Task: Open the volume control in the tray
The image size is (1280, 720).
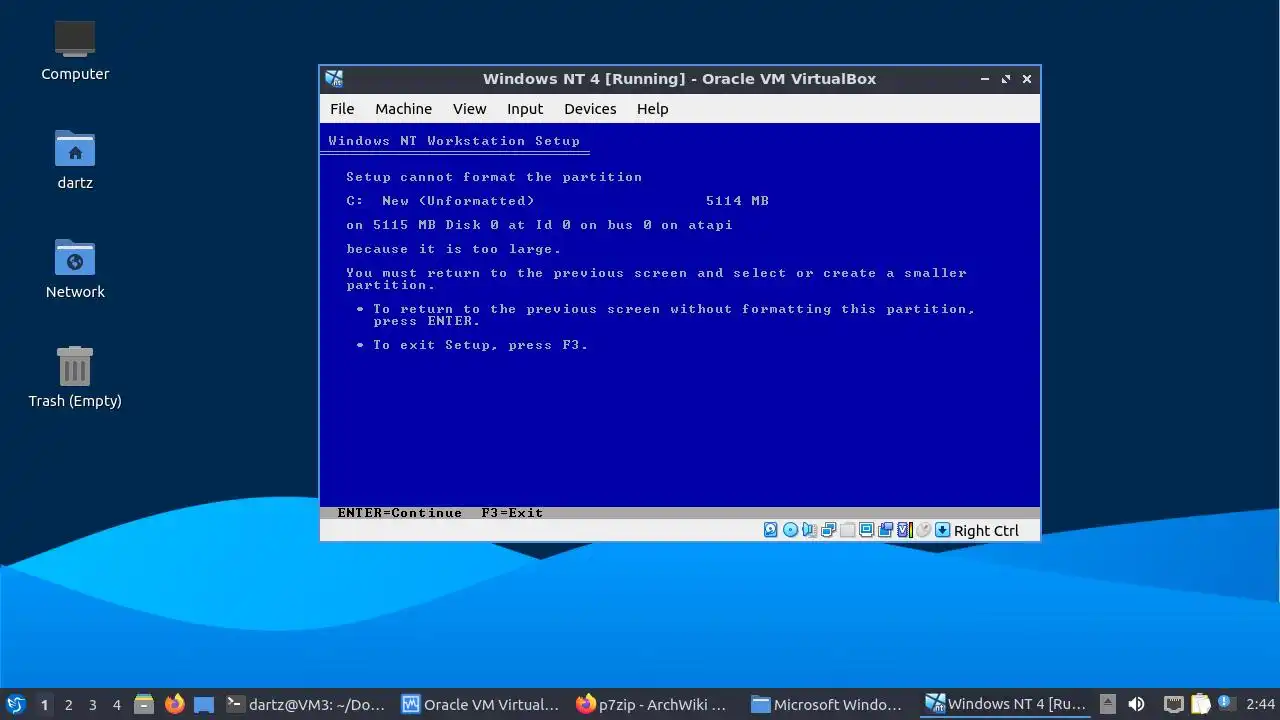Action: point(1136,704)
